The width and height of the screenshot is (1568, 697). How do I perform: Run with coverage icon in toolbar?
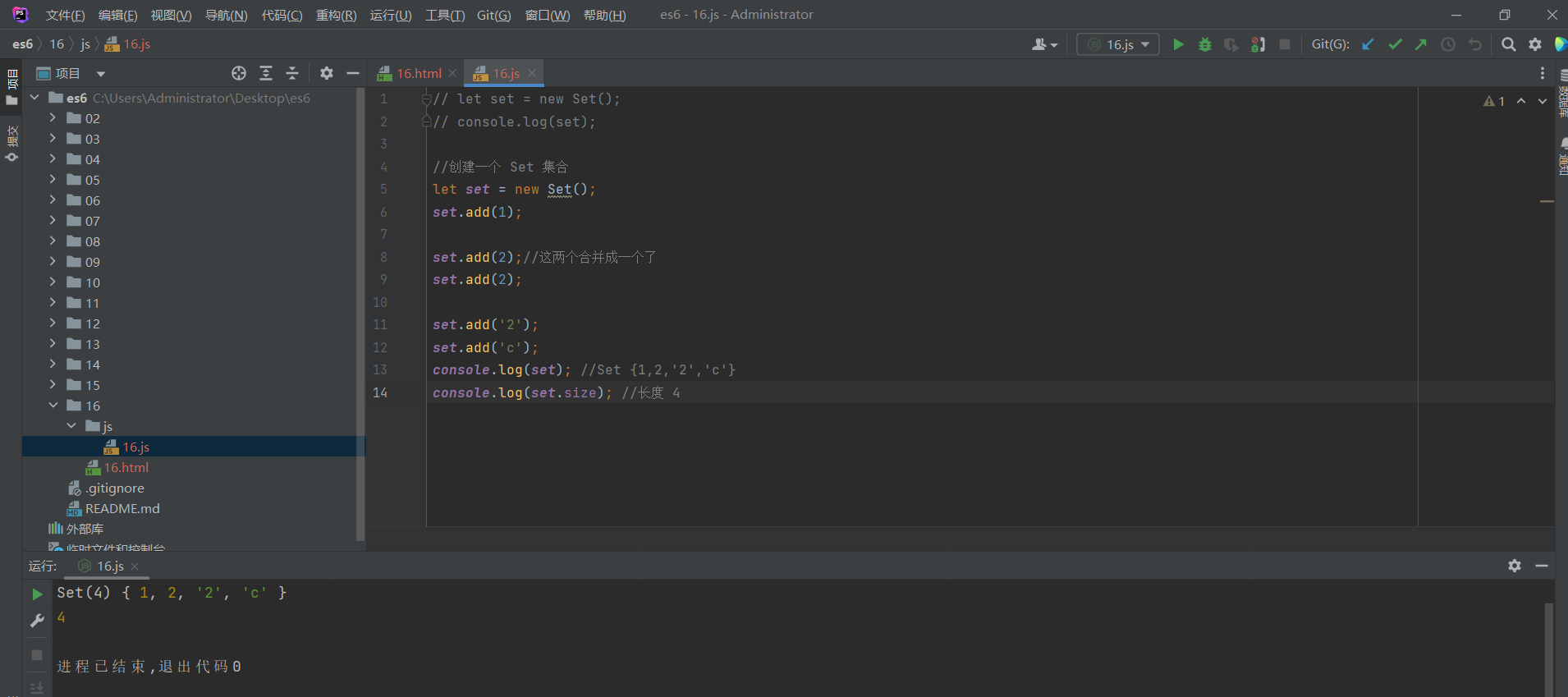coord(1231,44)
